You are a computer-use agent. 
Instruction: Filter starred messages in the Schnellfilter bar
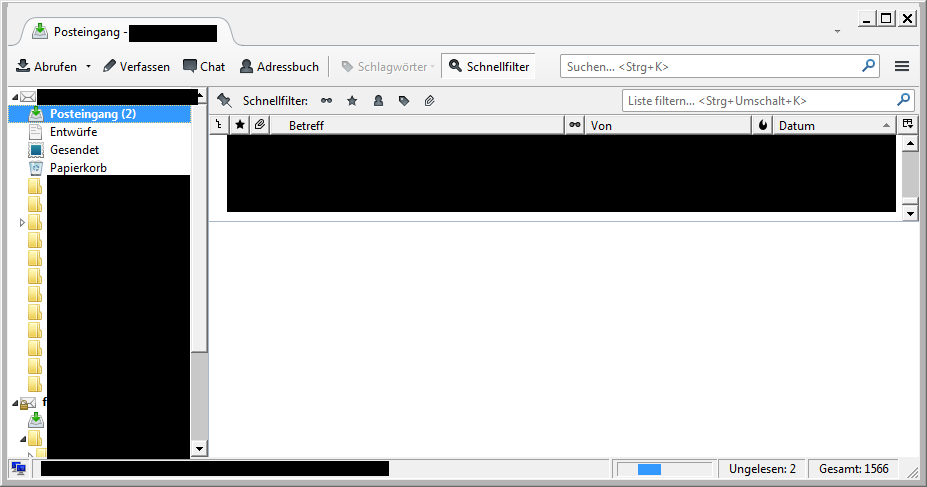click(x=352, y=101)
